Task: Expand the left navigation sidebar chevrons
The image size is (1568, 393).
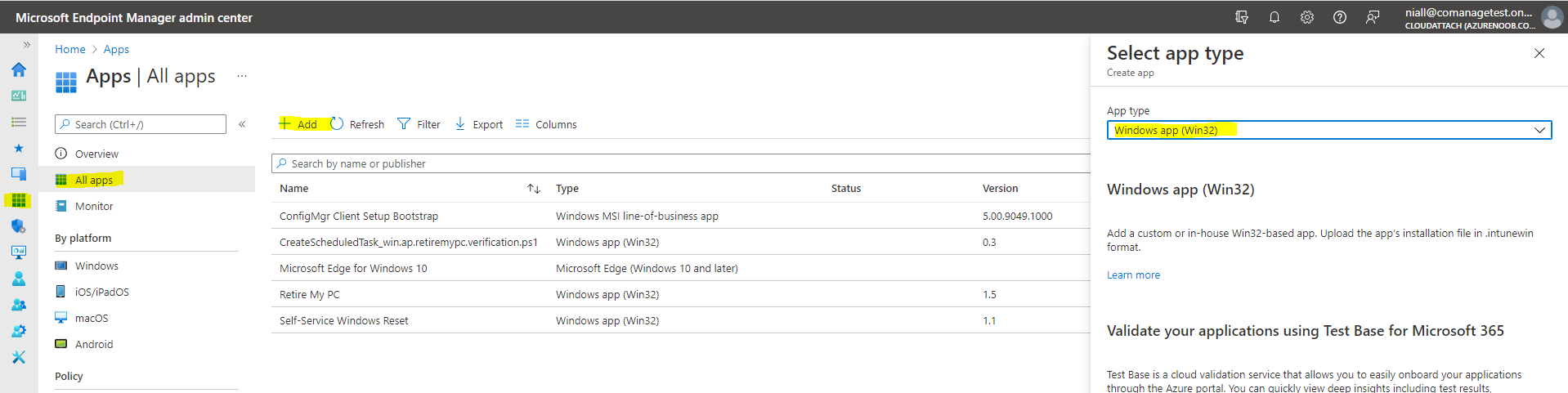Action: (26, 45)
